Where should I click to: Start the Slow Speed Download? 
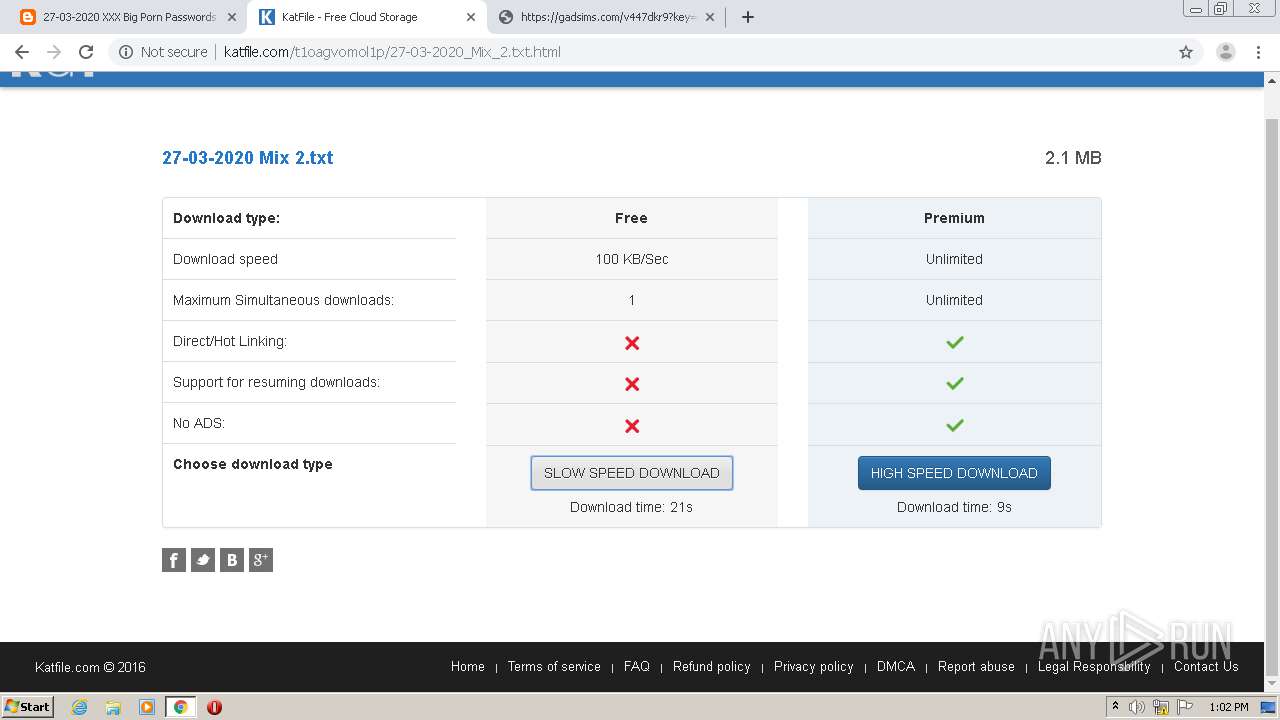(x=632, y=473)
